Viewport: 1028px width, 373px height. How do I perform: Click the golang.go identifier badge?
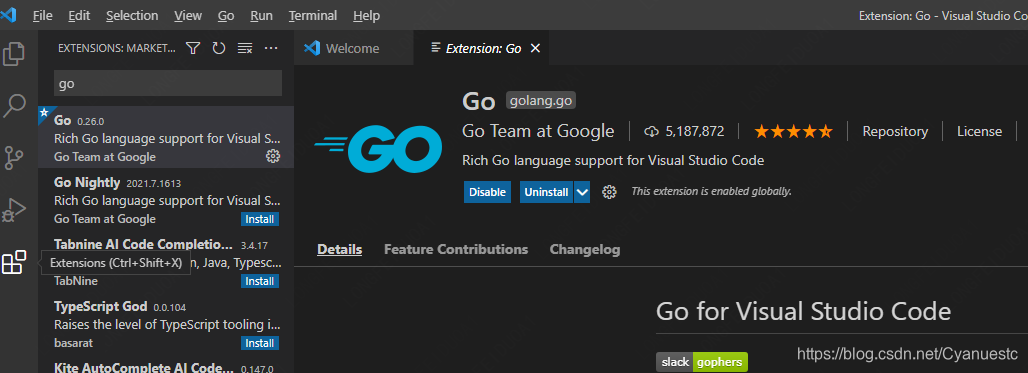tap(541, 101)
